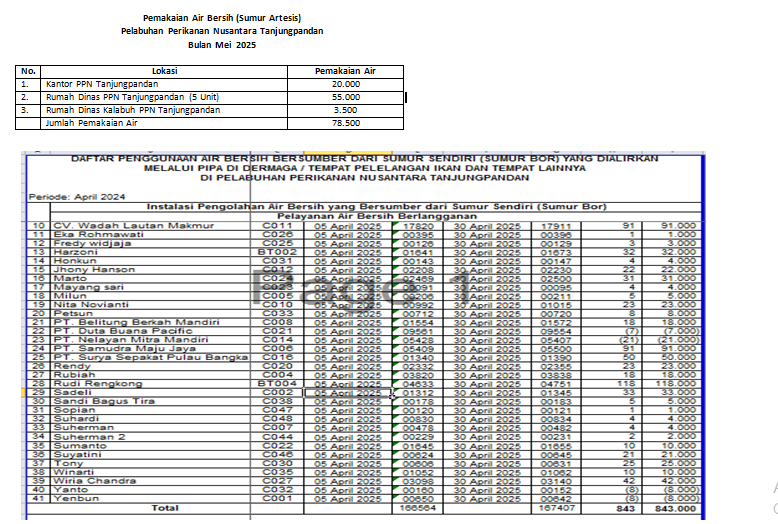Select 'PT. Belitung Berkah Mandiri' name cell
The width and height of the screenshot is (778, 524).
pyautogui.click(x=151, y=323)
